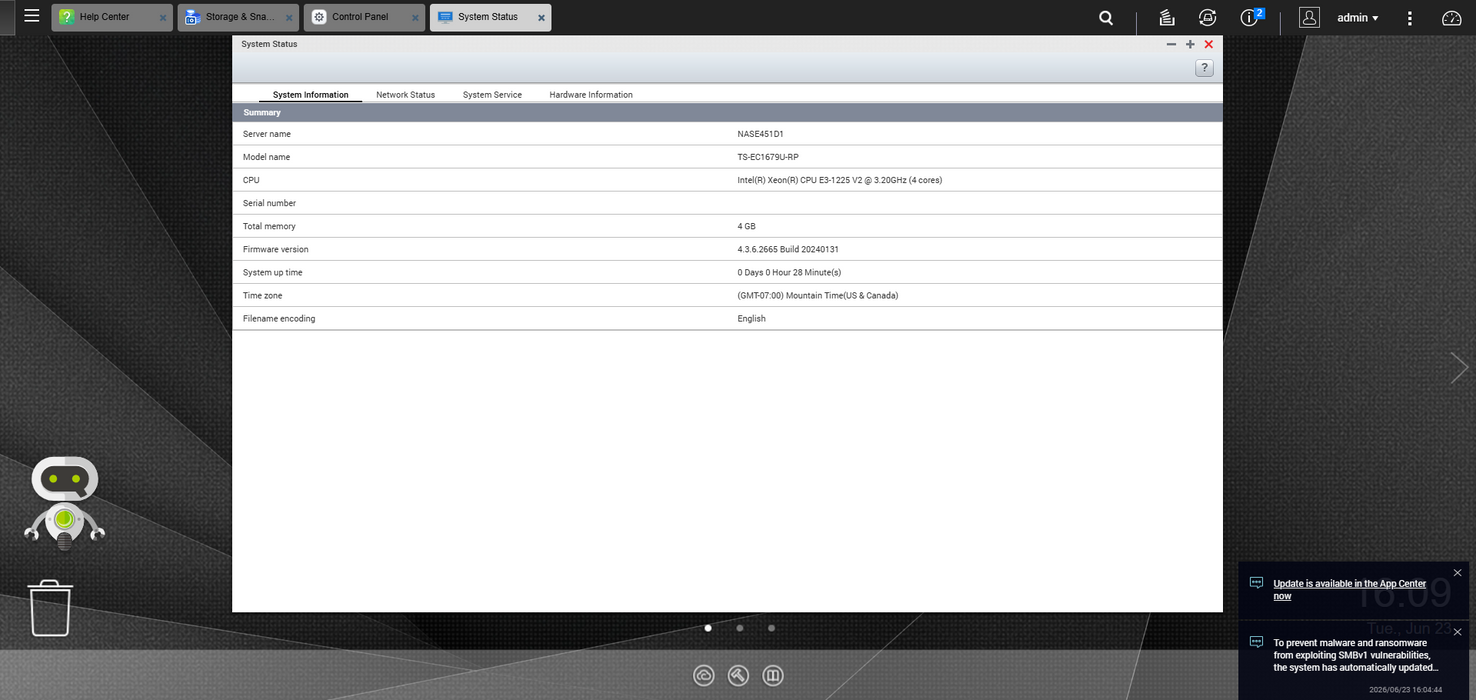Open the dashboard gauge icon
The image size is (1476, 700).
tap(1451, 18)
